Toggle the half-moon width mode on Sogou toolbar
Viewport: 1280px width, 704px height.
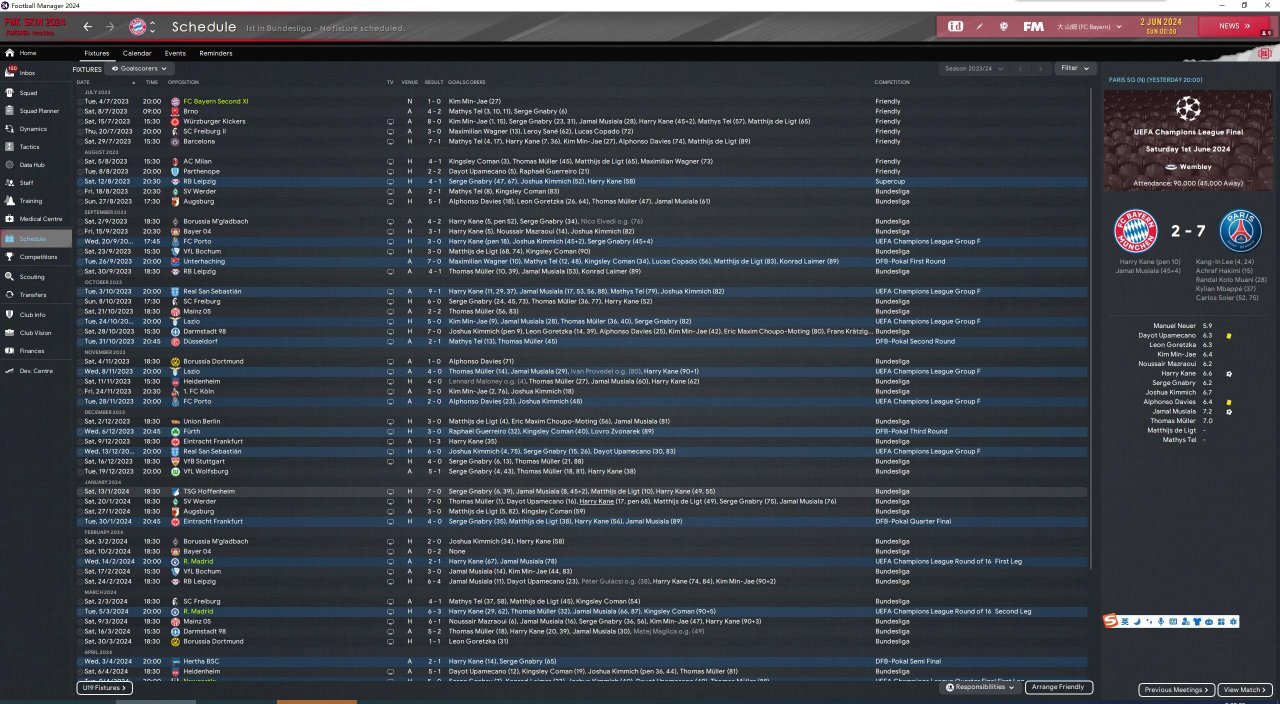pyautogui.click(x=1137, y=622)
